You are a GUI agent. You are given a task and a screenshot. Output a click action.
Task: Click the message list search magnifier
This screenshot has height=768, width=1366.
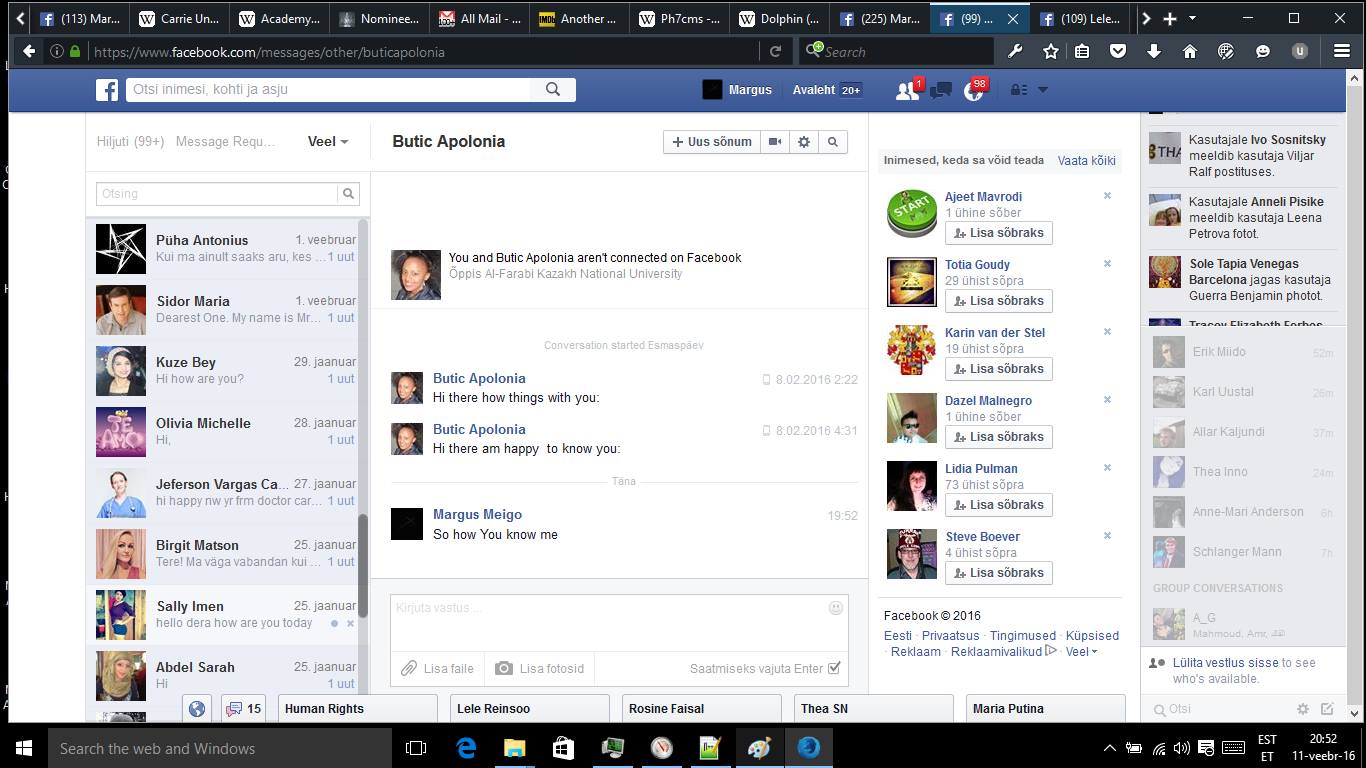coord(348,194)
